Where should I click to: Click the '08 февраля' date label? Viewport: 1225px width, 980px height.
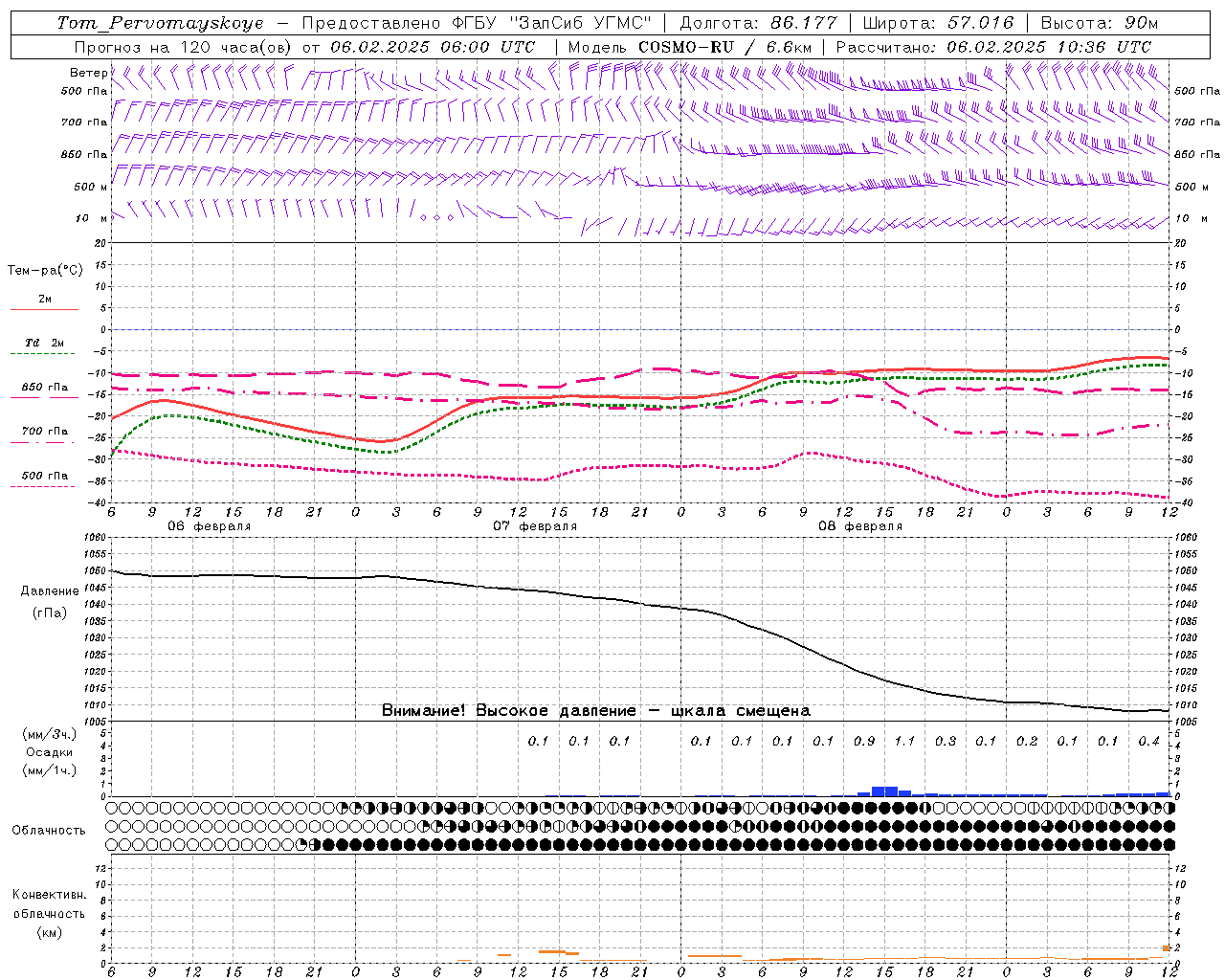(x=860, y=526)
